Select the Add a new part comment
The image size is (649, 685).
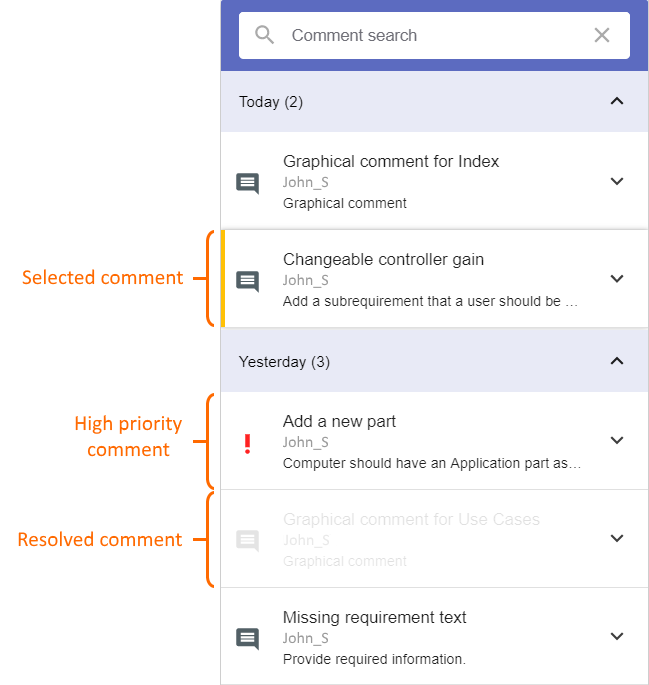[339, 421]
